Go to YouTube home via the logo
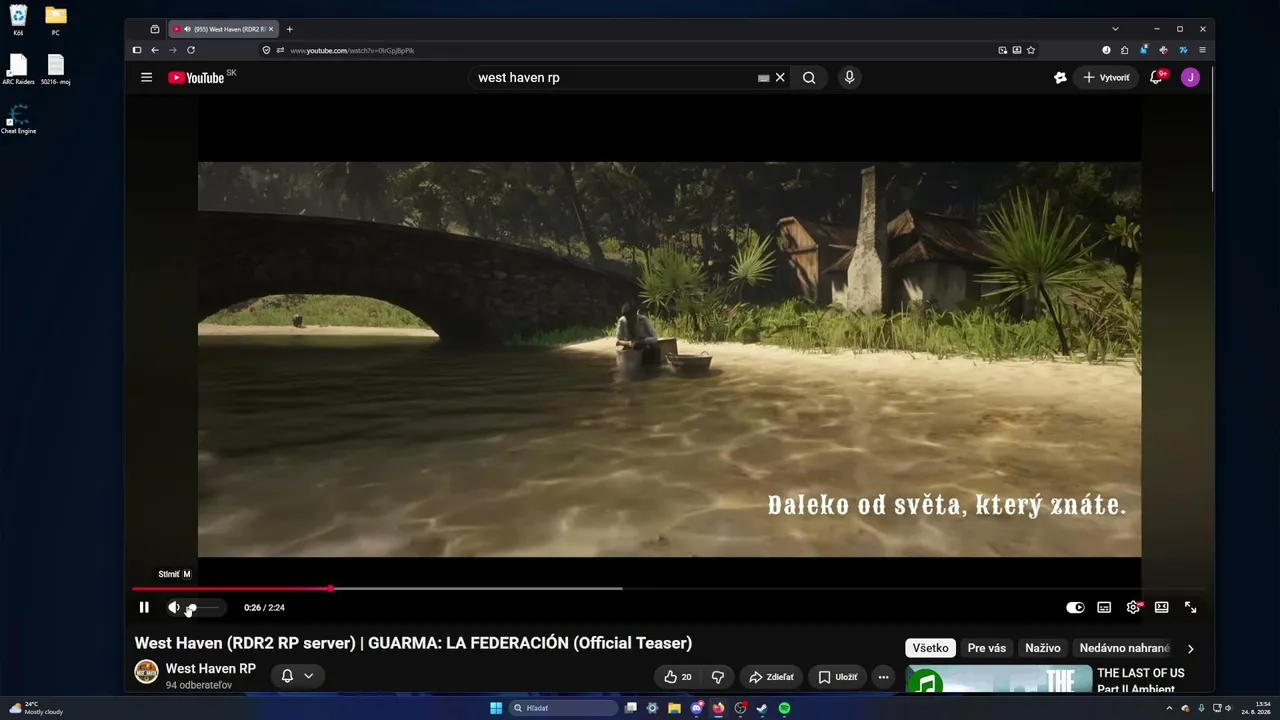This screenshot has width=1280, height=720. click(196, 77)
